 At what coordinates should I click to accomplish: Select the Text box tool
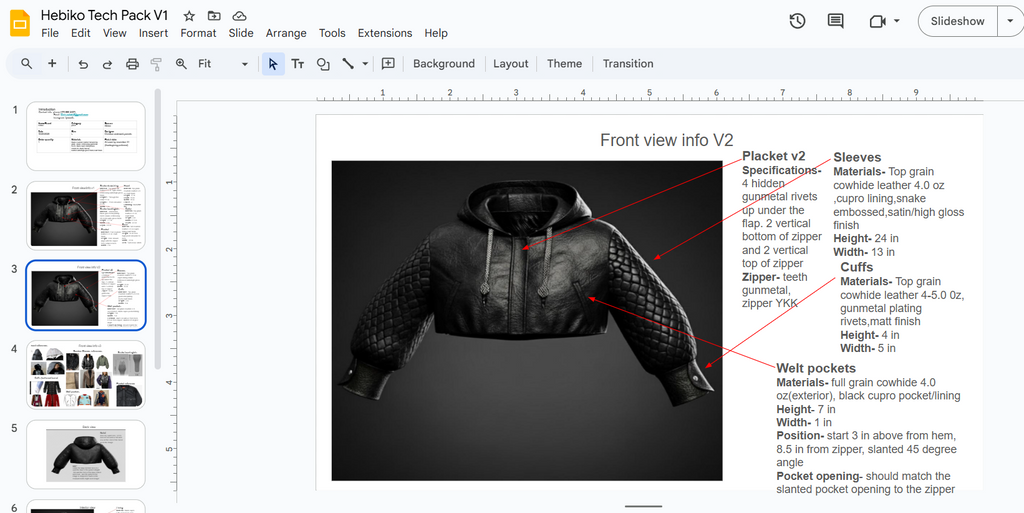(298, 64)
